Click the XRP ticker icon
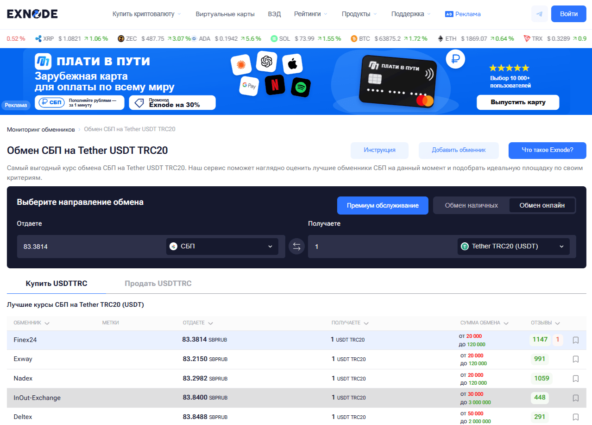Screen dimensions: 592x425 pyautogui.click(x=38, y=38)
